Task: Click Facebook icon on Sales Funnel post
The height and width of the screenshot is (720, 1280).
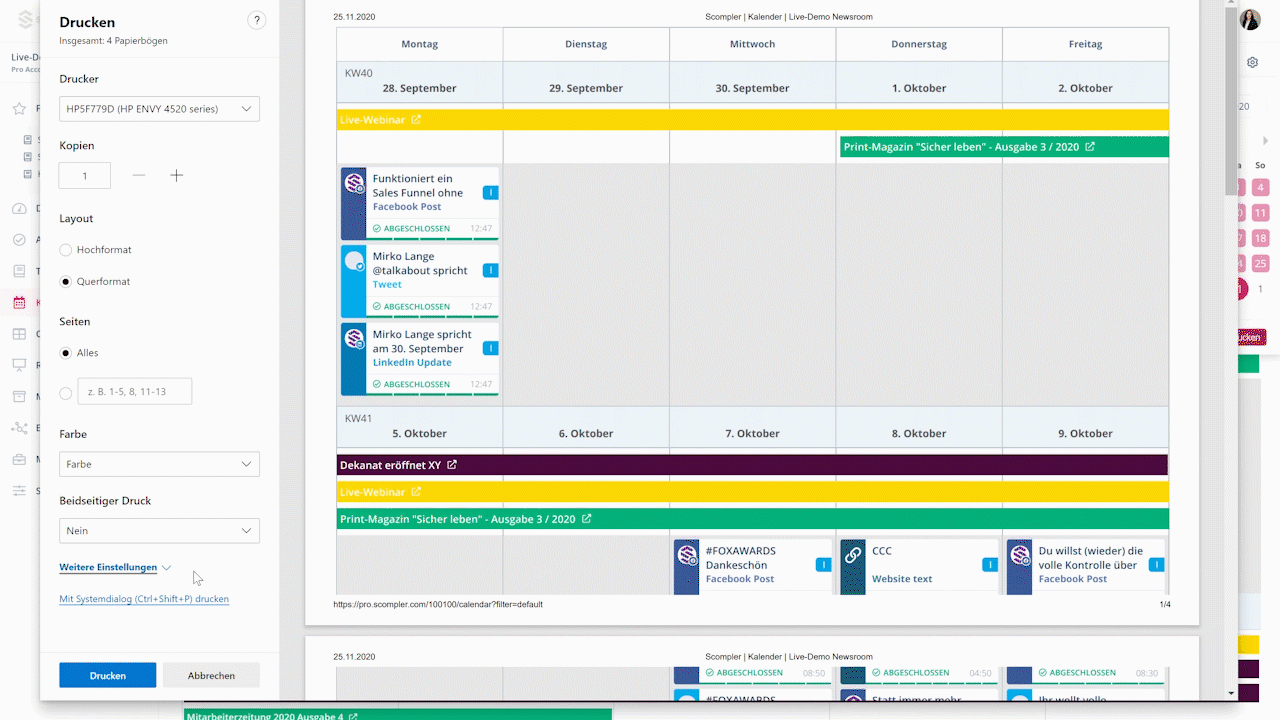Action: point(354,183)
